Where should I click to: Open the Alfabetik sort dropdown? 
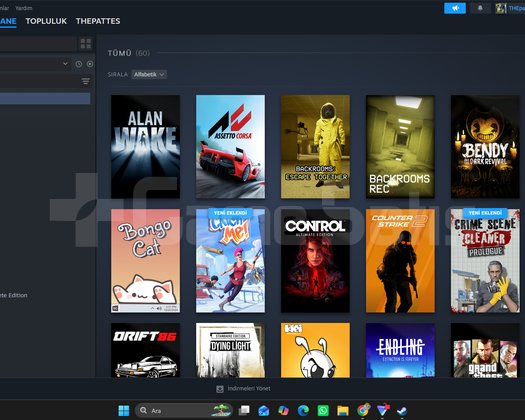click(149, 74)
